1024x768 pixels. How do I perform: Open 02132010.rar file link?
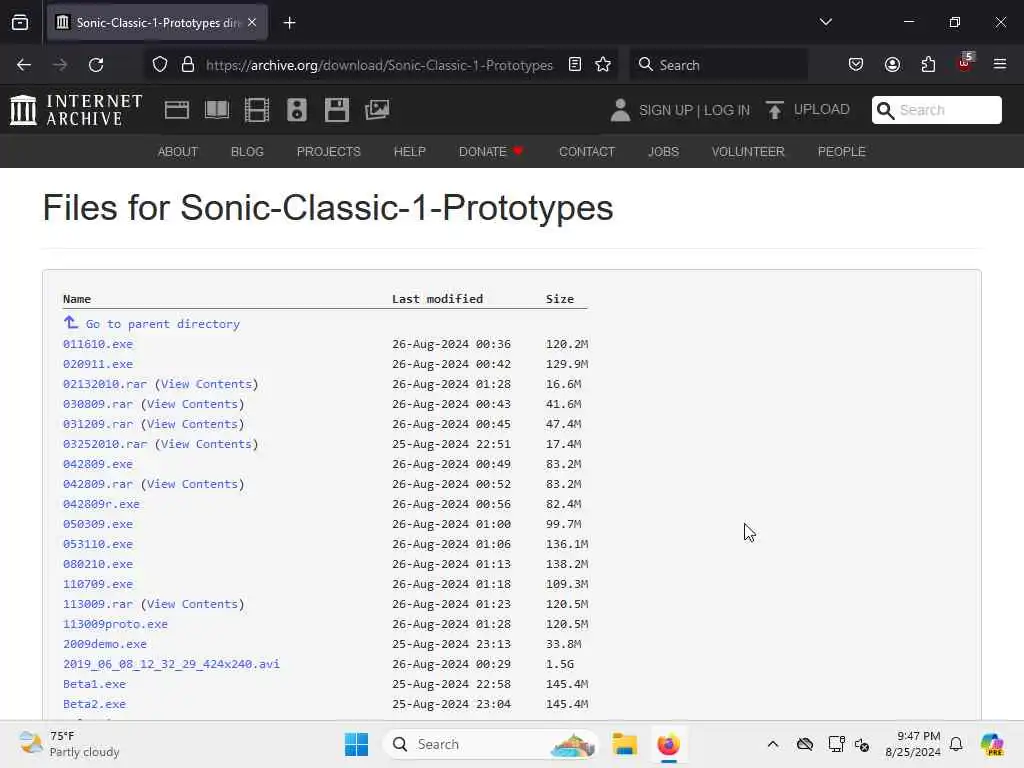coord(105,384)
